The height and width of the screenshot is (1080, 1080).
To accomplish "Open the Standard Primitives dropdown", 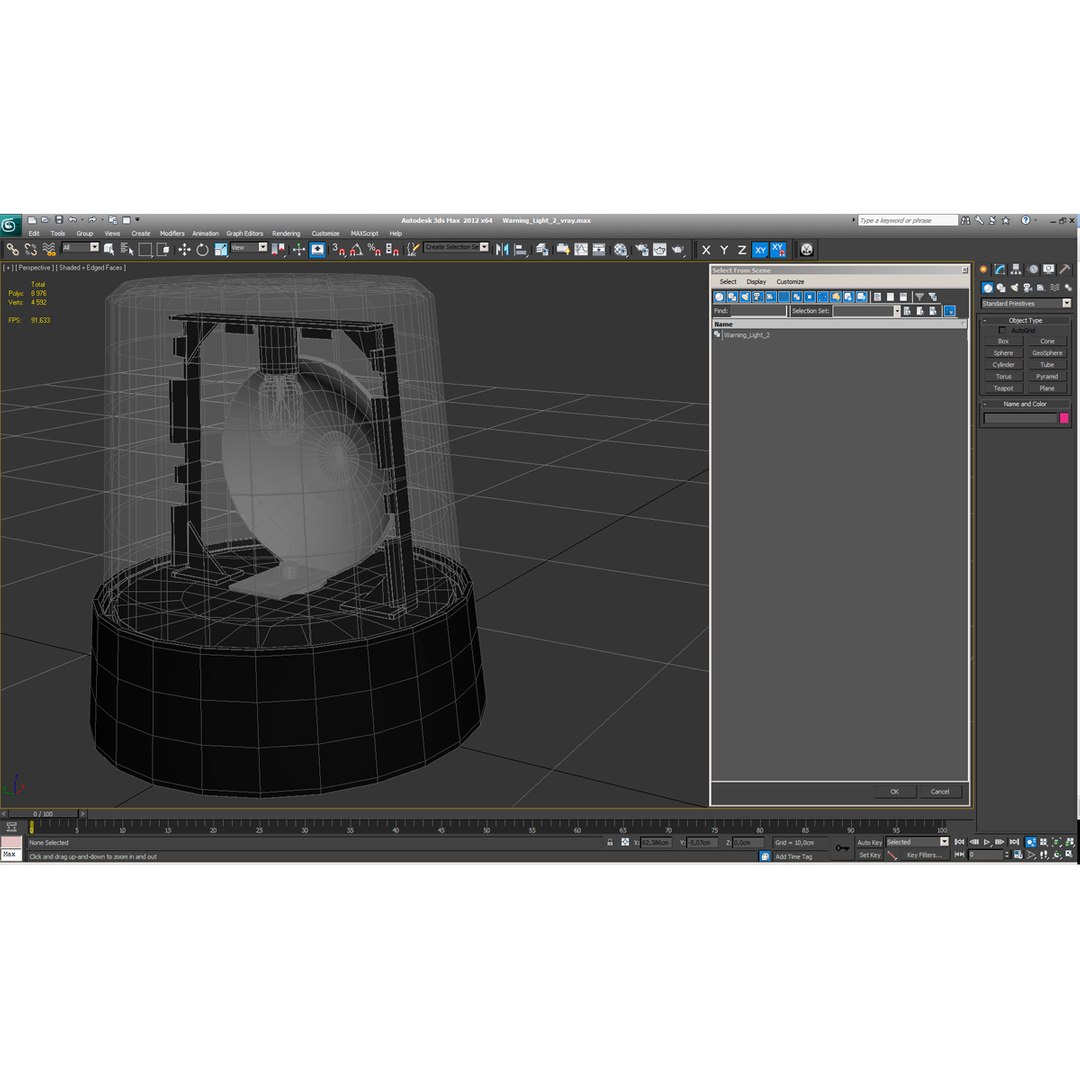I will pos(1026,304).
